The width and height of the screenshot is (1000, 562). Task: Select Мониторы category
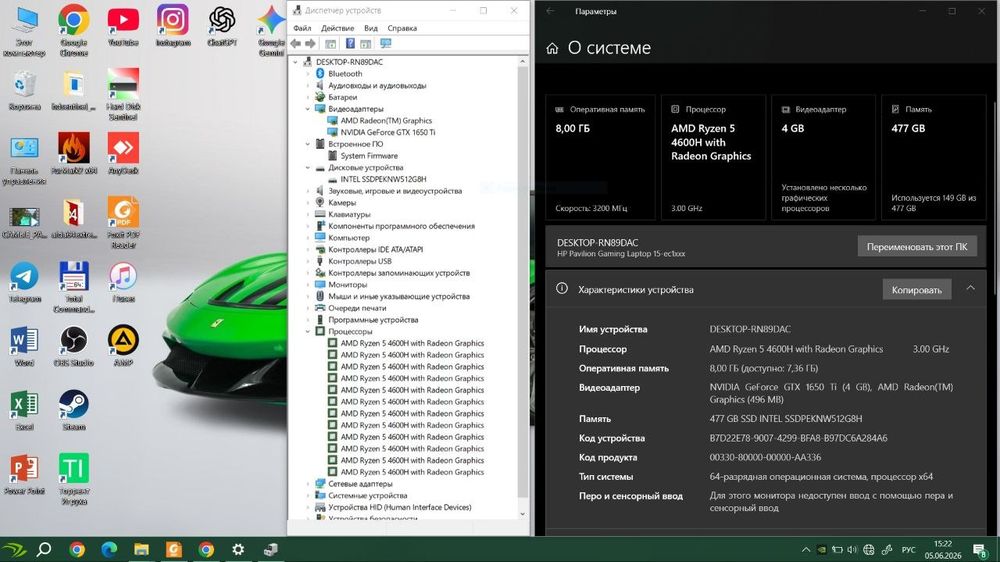pyautogui.click(x=348, y=285)
